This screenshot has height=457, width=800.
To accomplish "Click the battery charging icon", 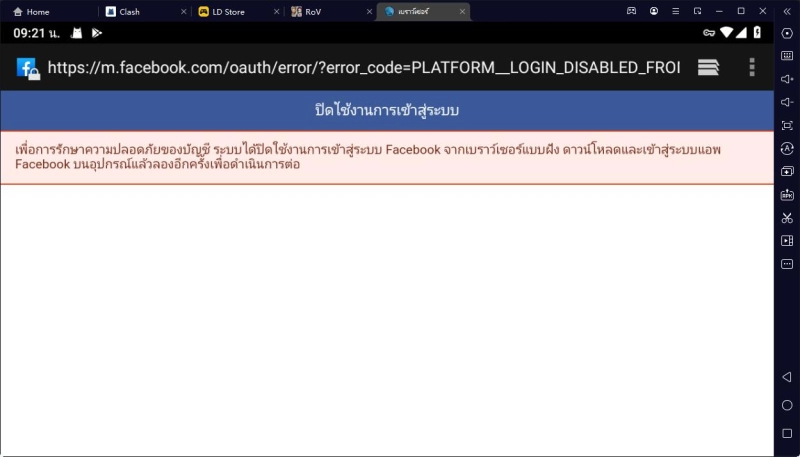I will click(x=757, y=33).
